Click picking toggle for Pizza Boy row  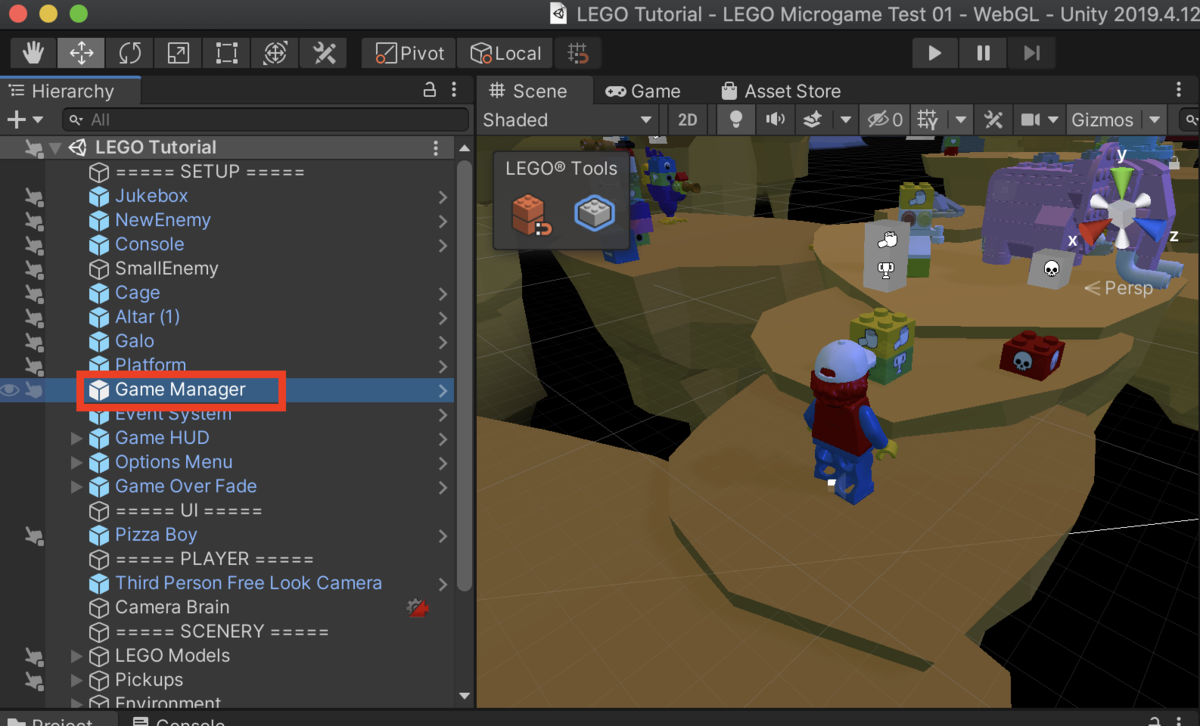(x=34, y=536)
